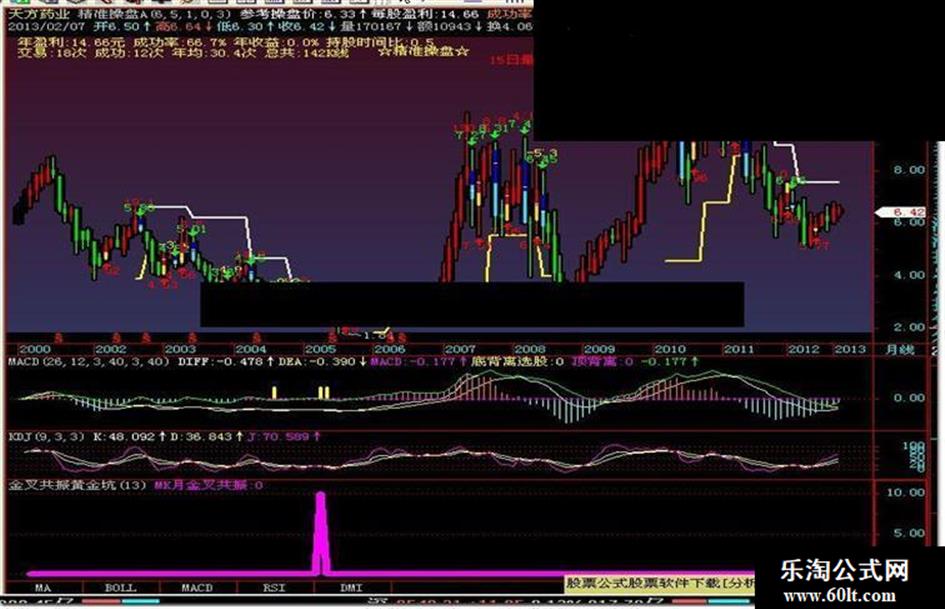The height and width of the screenshot is (609, 945).
Task: Click the 2005 year mark on time axis
Action: pyautogui.click(x=320, y=349)
